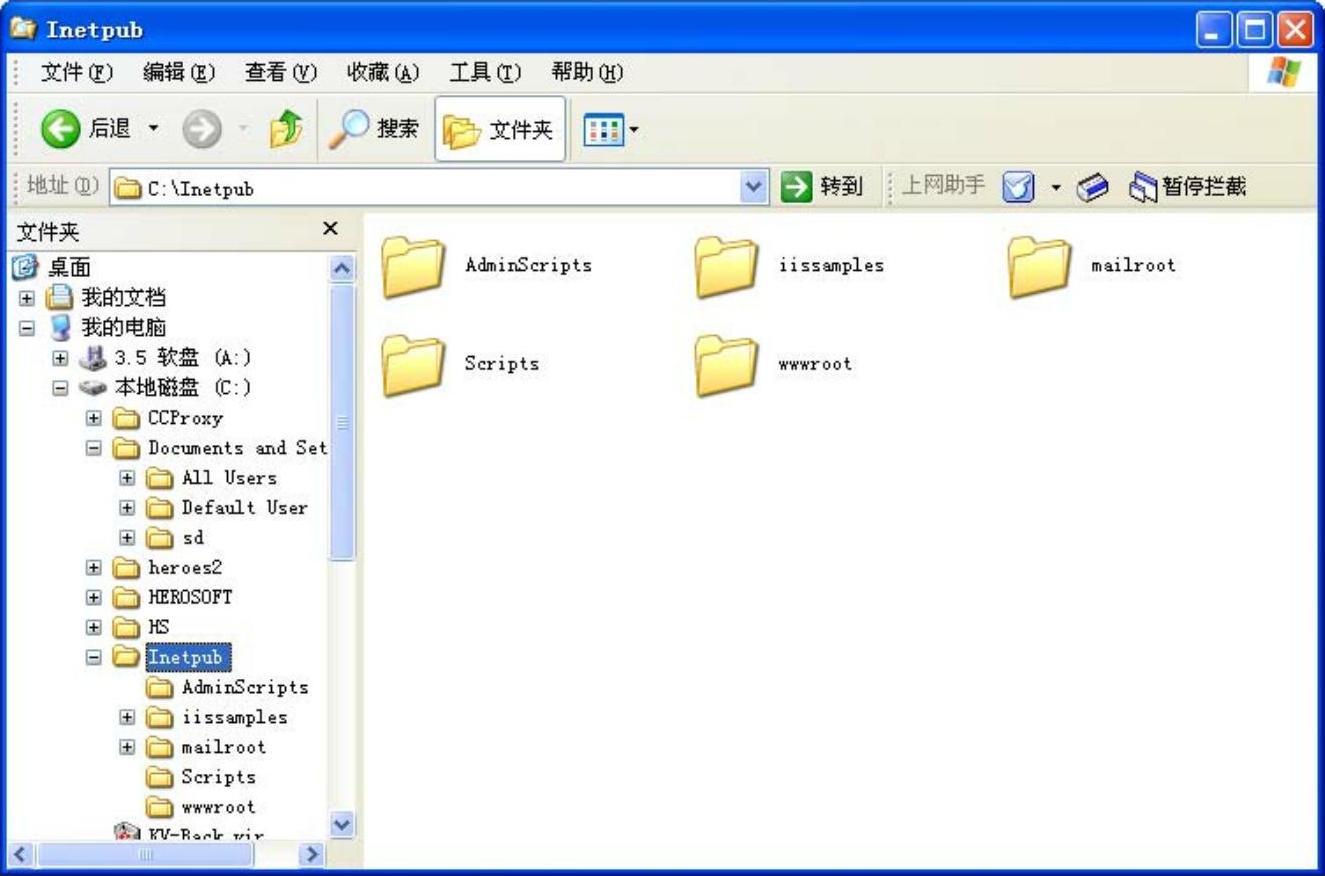1325x876 pixels.
Task: Click the Forward arrow icon
Action: pyautogui.click(x=203, y=129)
